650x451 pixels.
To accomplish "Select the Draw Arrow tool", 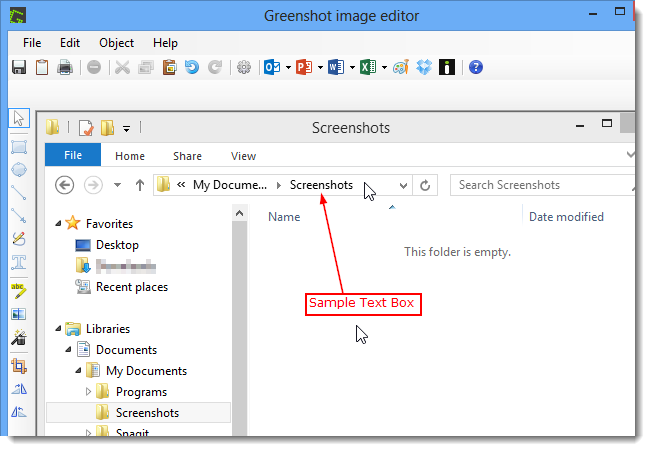I will coord(19,216).
